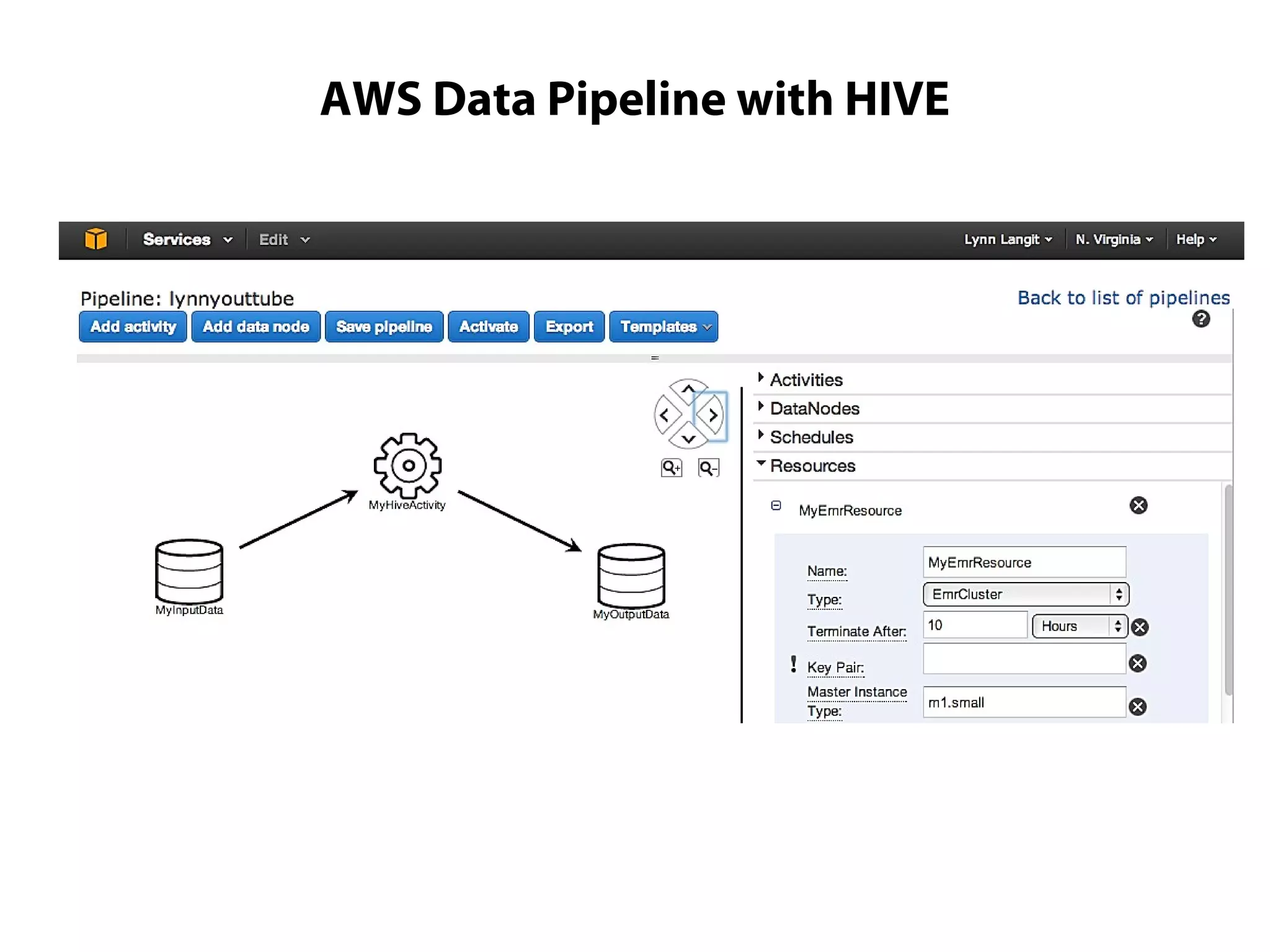Select the MyHiveActivity gear node
1270x952 pixels.
(x=407, y=465)
